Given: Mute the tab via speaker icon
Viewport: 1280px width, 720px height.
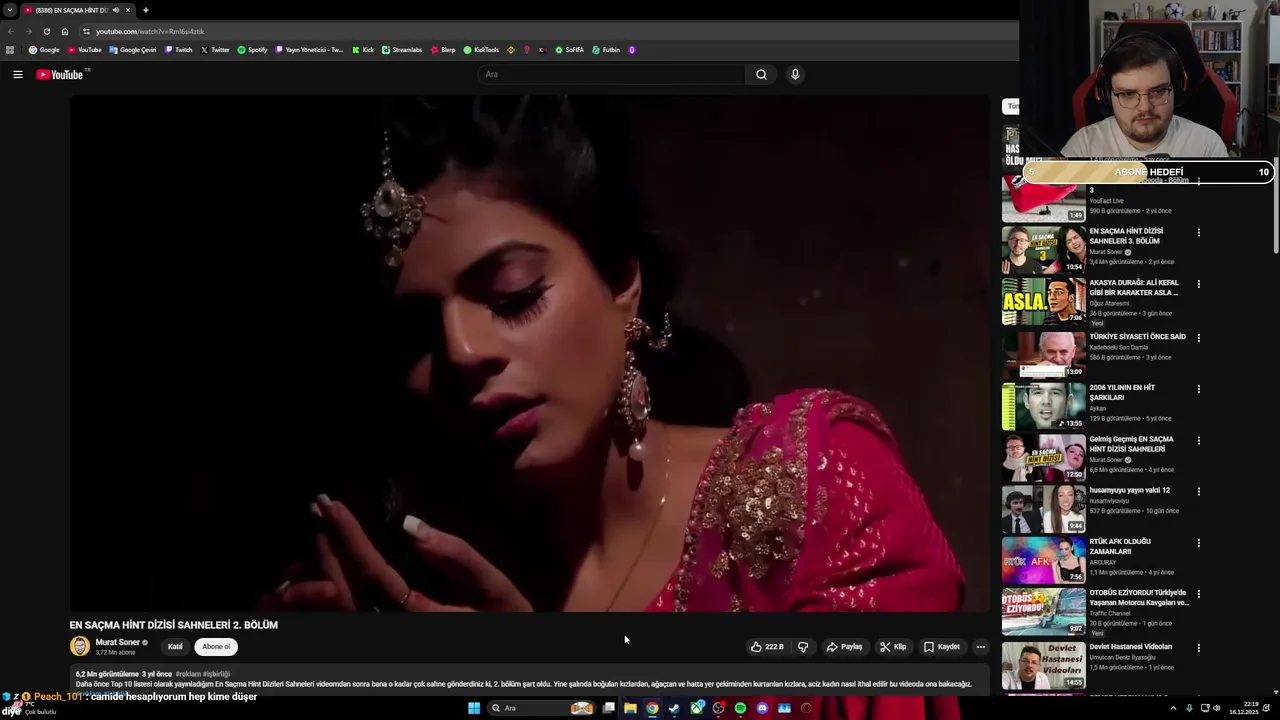Looking at the screenshot, I should pyautogui.click(x=116, y=10).
